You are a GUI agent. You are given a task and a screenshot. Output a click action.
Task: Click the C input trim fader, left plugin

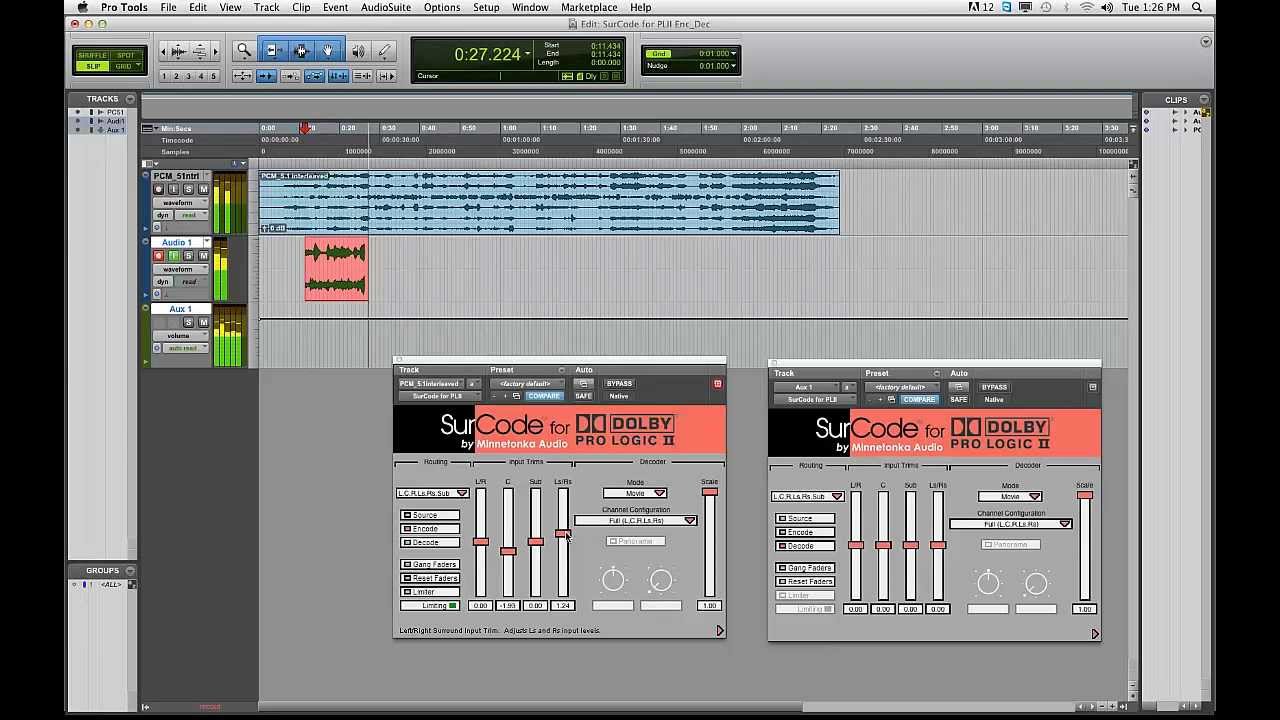pos(508,551)
